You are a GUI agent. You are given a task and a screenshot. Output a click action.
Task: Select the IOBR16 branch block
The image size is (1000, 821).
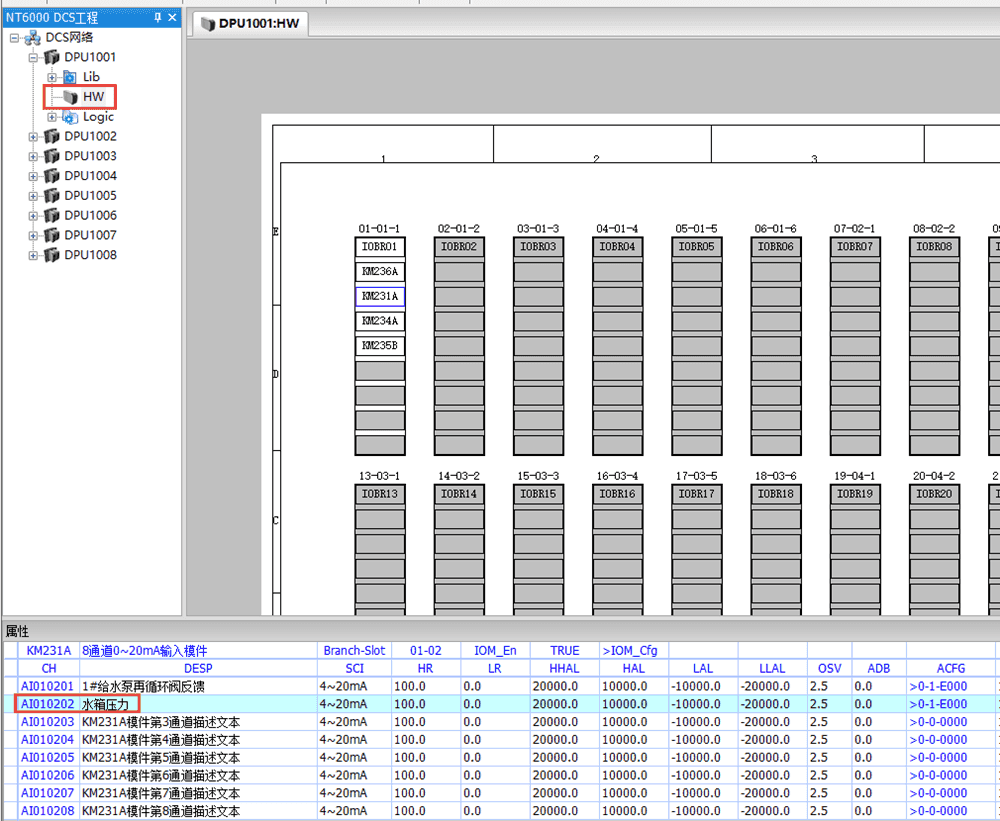point(617,494)
